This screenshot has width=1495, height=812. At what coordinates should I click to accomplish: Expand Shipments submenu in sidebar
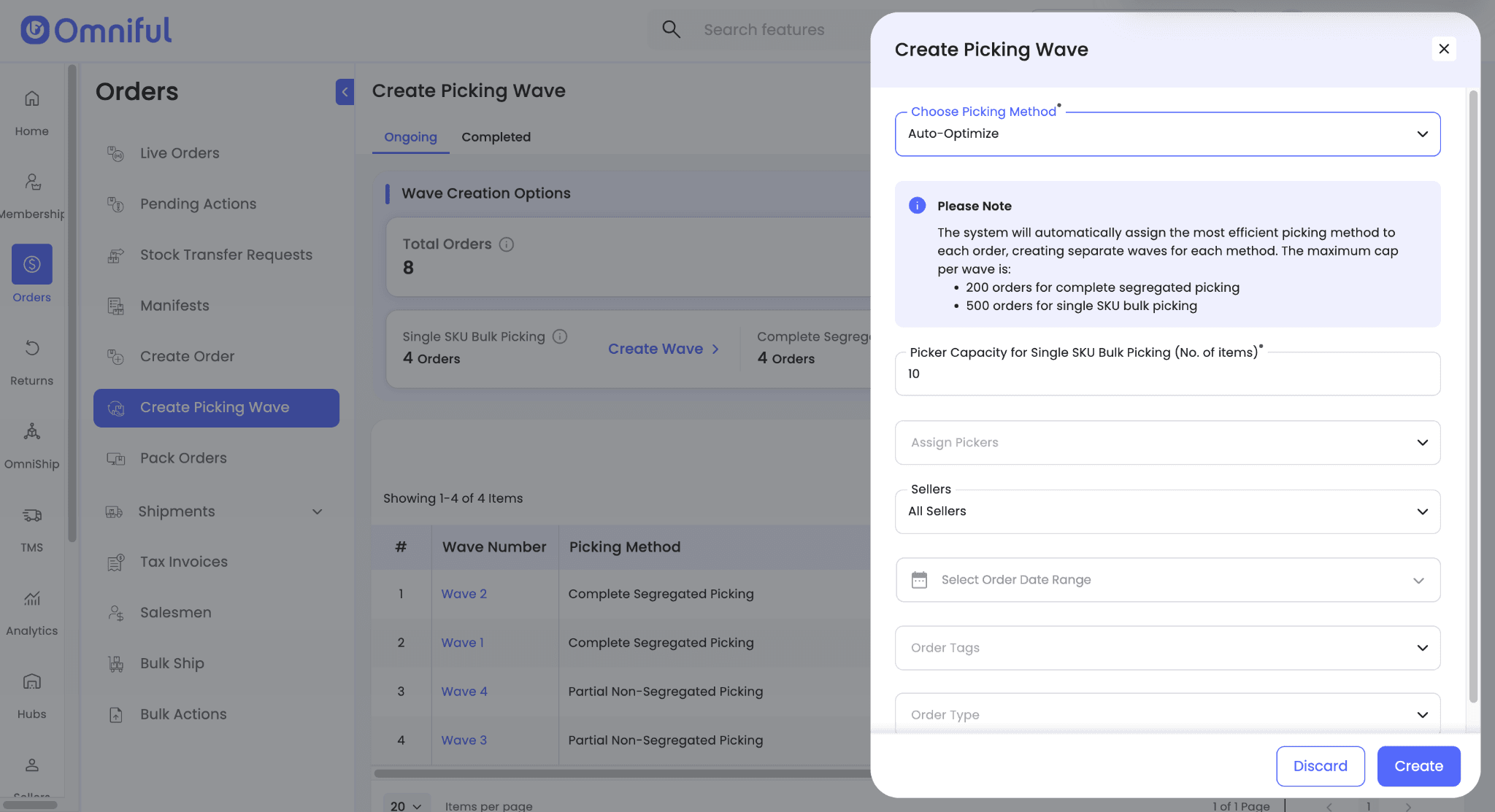[317, 511]
